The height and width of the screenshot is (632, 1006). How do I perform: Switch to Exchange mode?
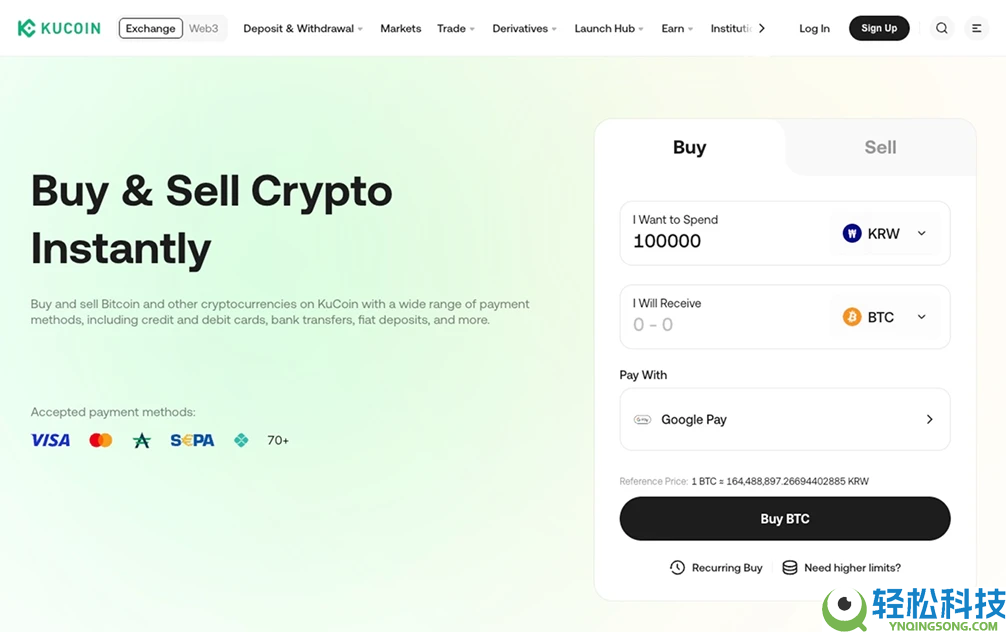(151, 28)
